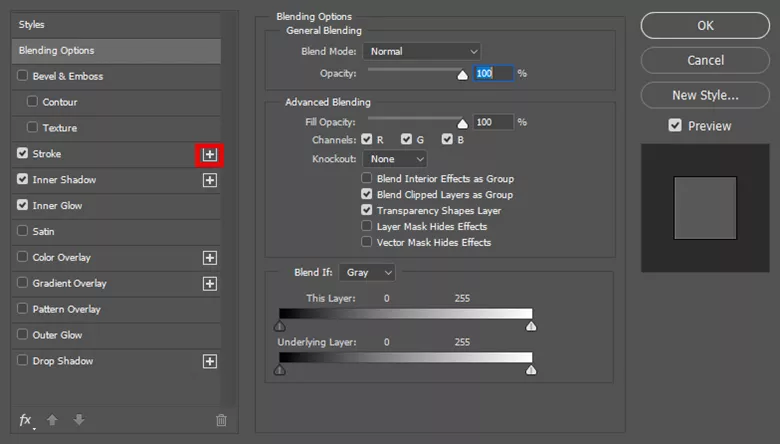Click This Layer black point slider
The width and height of the screenshot is (780, 444).
[x=280, y=326]
